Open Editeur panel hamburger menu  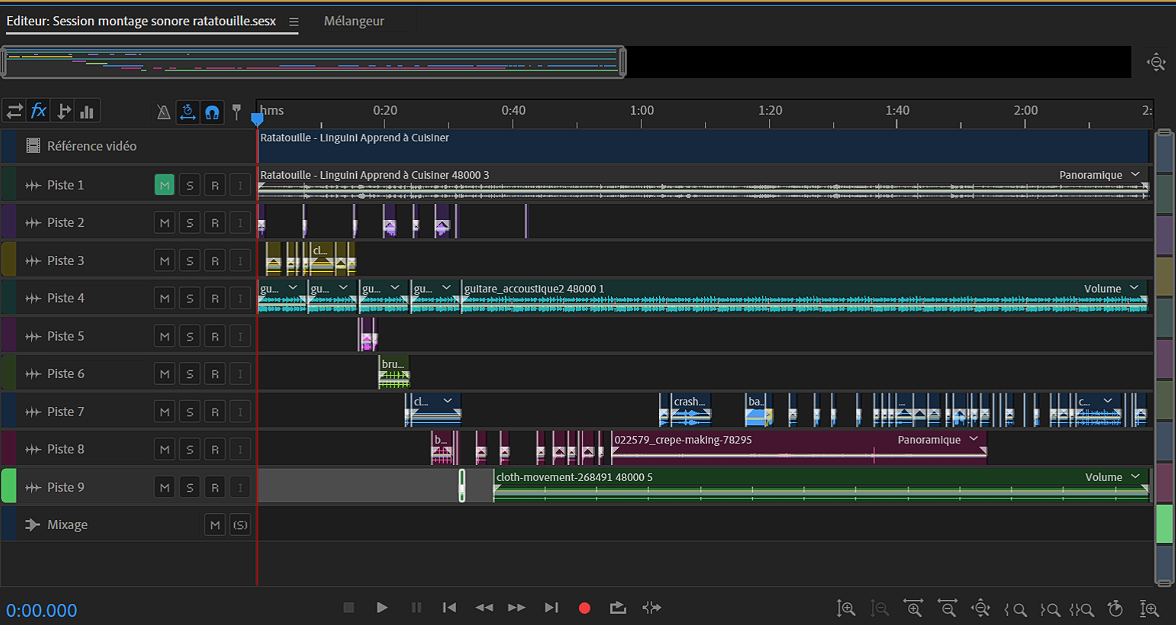[x=294, y=22]
